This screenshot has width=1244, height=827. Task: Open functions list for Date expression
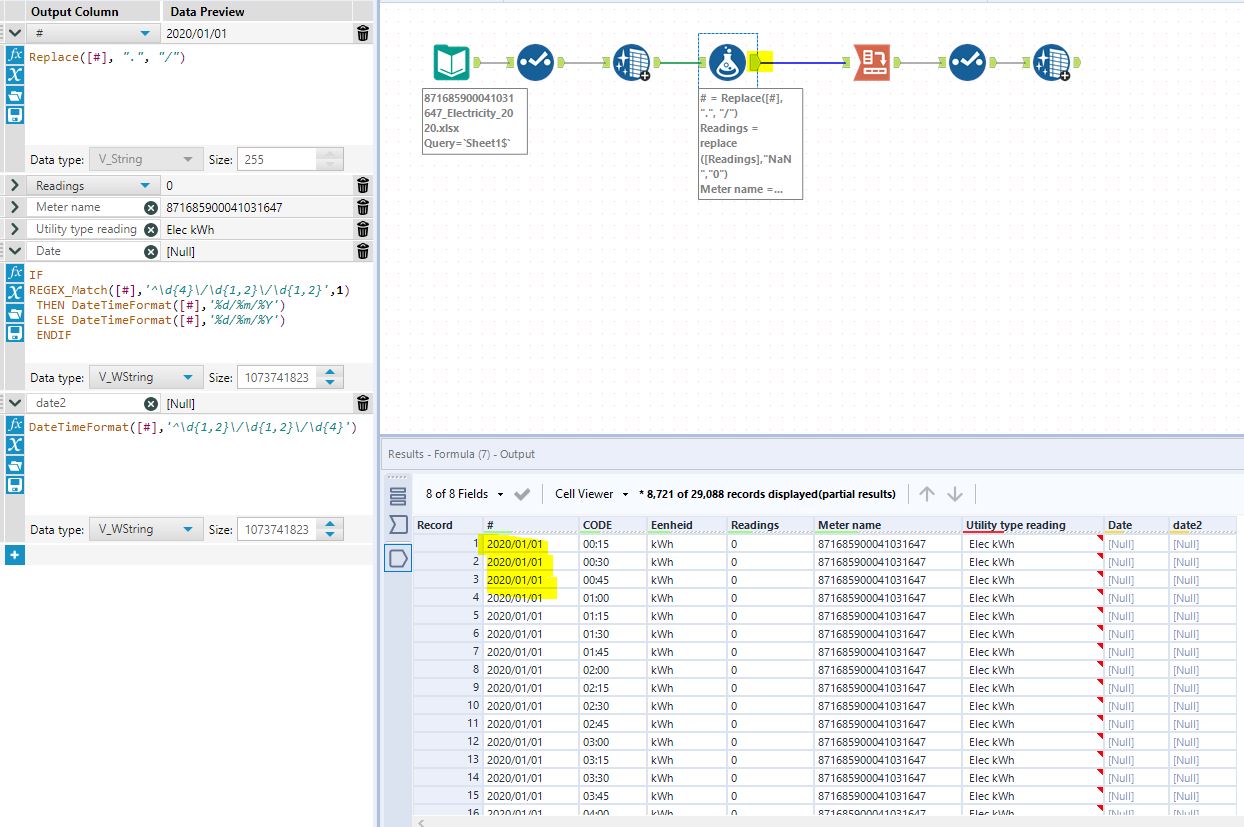[14, 272]
